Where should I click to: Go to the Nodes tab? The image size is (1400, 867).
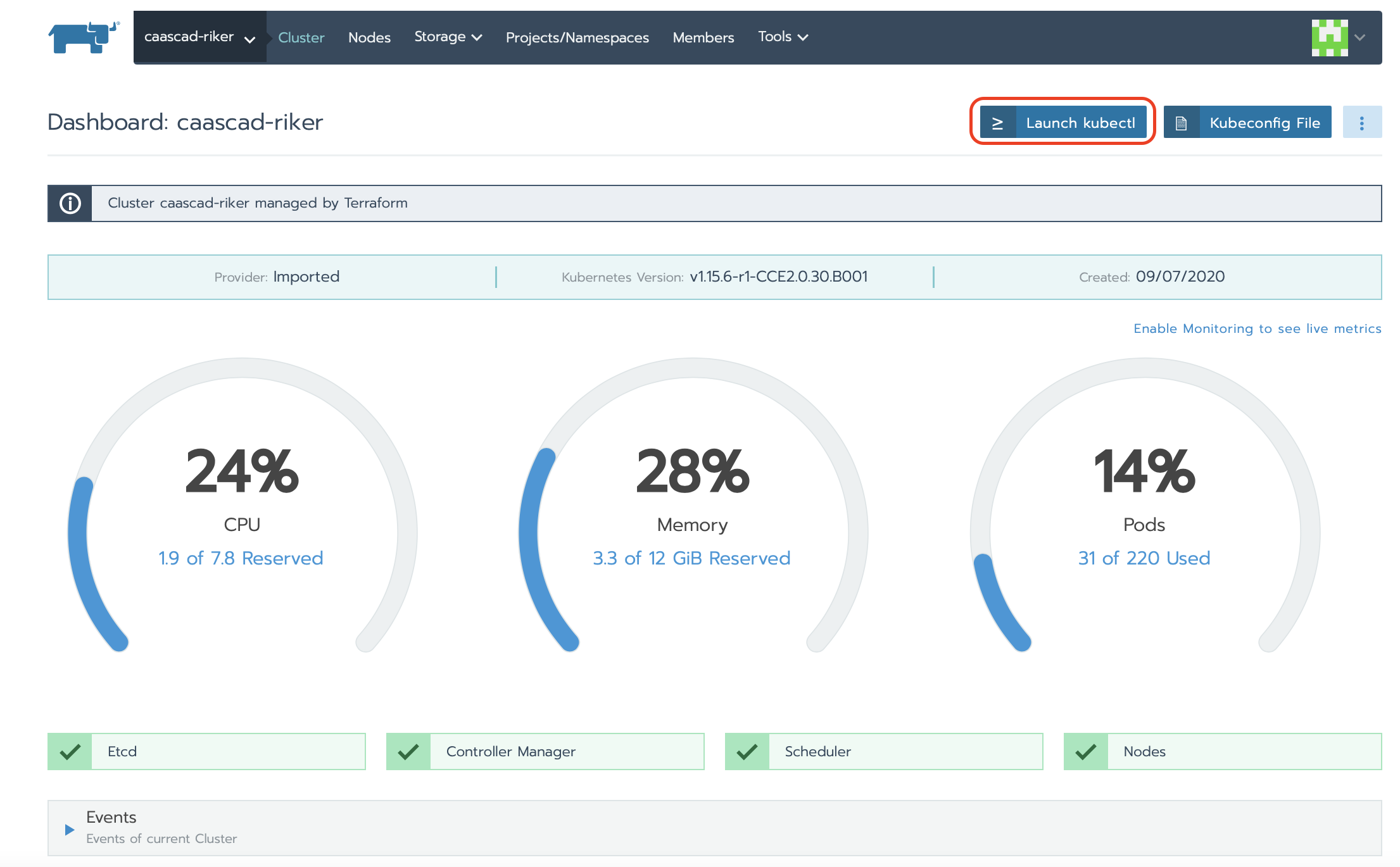pyautogui.click(x=369, y=37)
